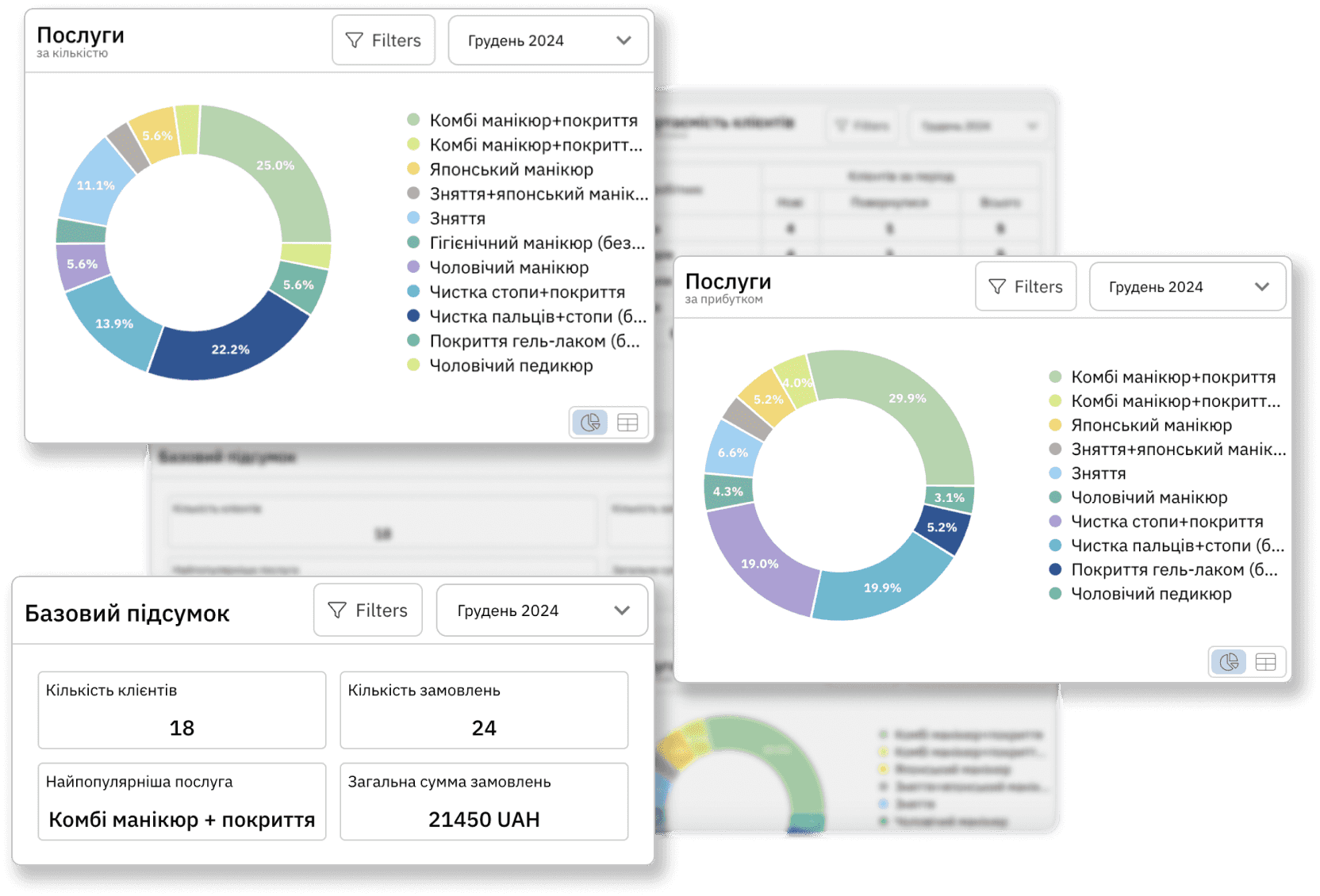Click the 22.2% dark blue segment of quantity donut

[230, 349]
